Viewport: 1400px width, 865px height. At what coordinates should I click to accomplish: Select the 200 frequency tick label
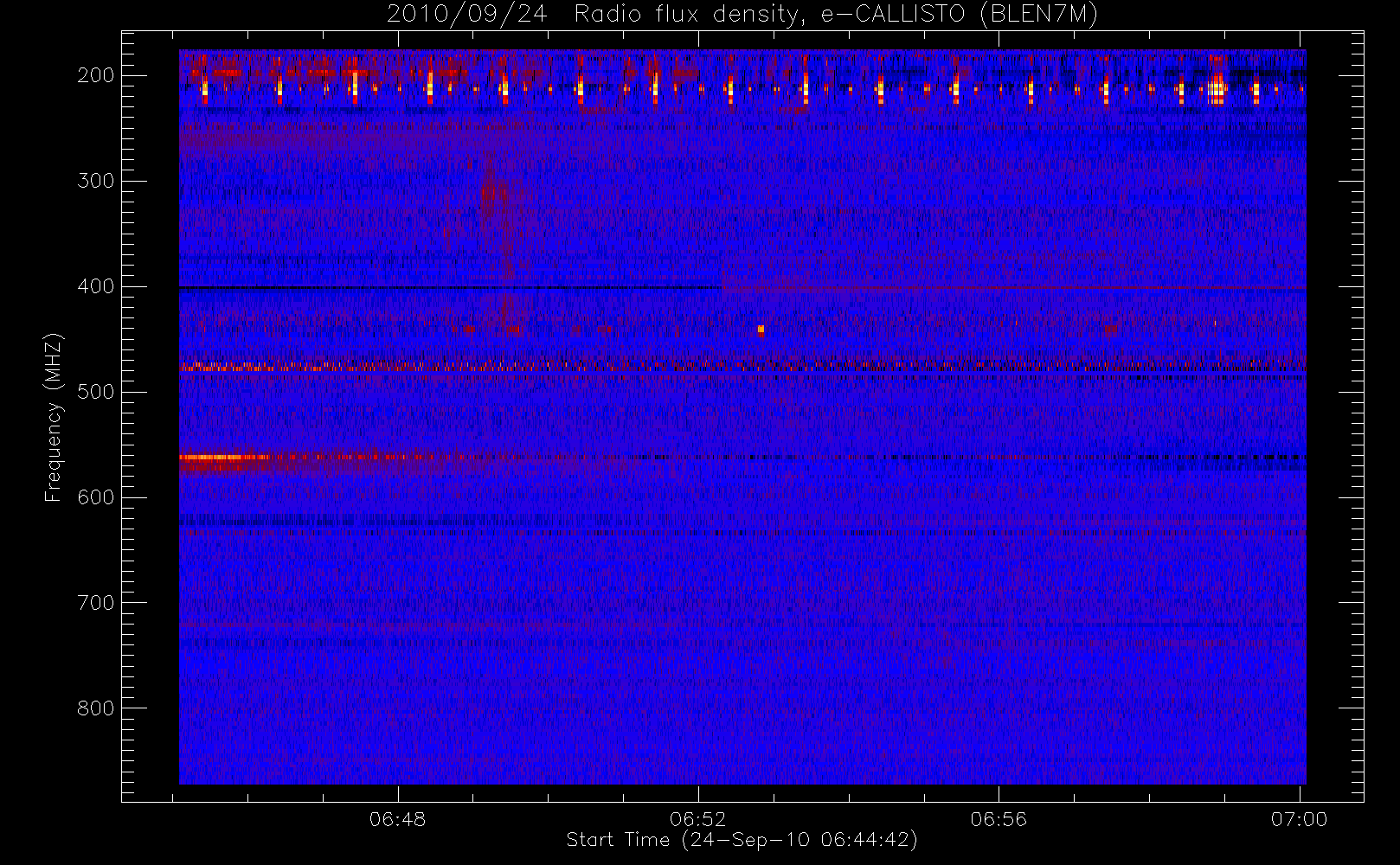coord(95,75)
